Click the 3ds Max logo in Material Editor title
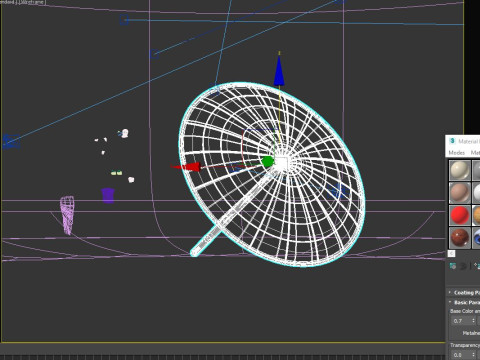The width and height of the screenshot is (480, 360). click(452, 141)
